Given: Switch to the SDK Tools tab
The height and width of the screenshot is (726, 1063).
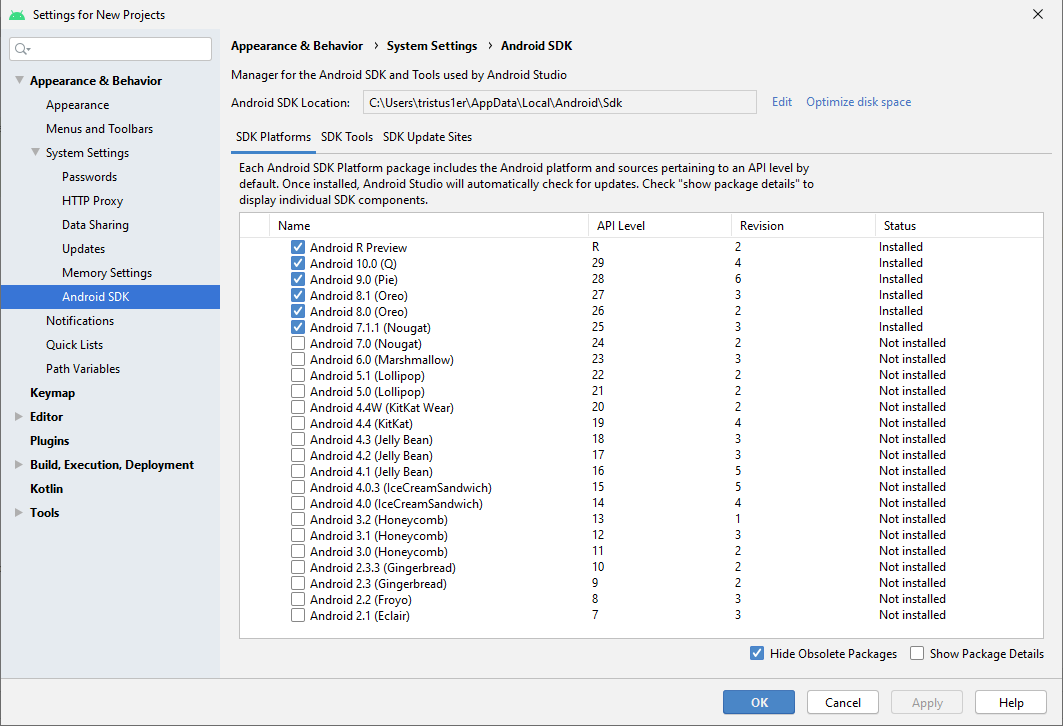Looking at the screenshot, I should tap(346, 137).
